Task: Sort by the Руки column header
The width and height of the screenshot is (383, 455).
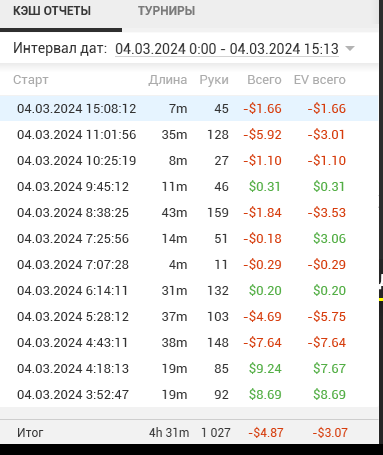Action: pyautogui.click(x=214, y=80)
